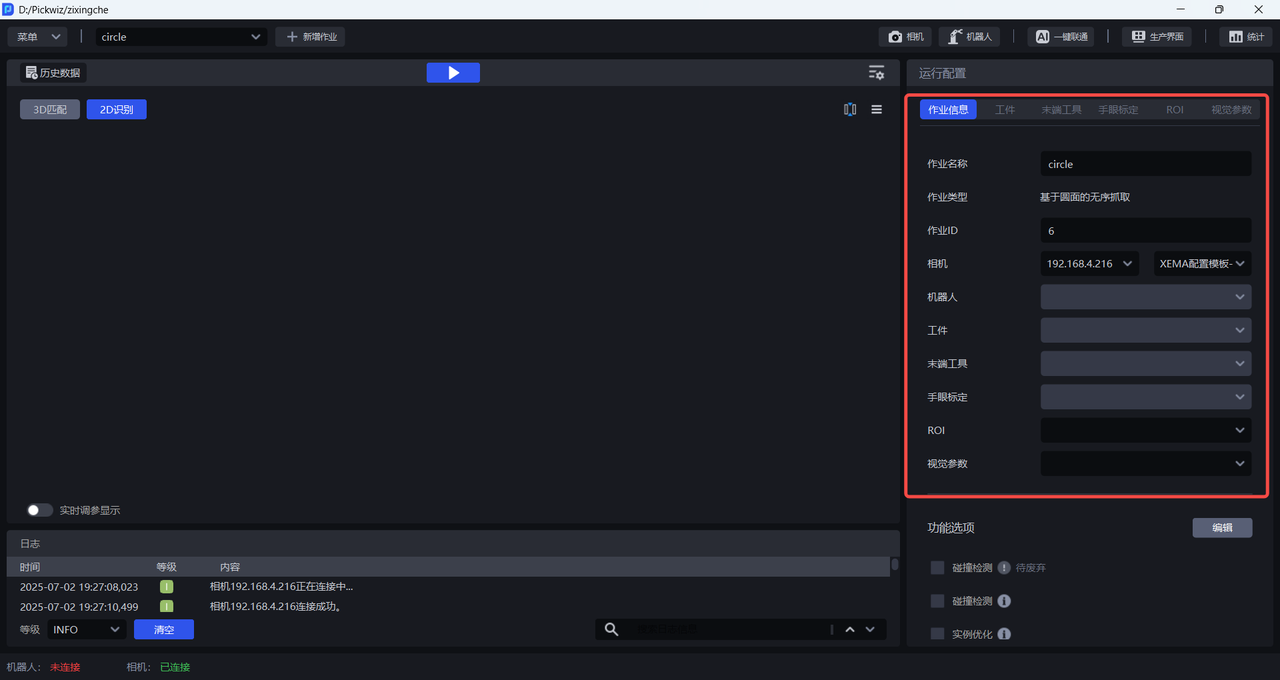Click the list settings gear icon
Screen dimensions: 1280x680
point(876,73)
